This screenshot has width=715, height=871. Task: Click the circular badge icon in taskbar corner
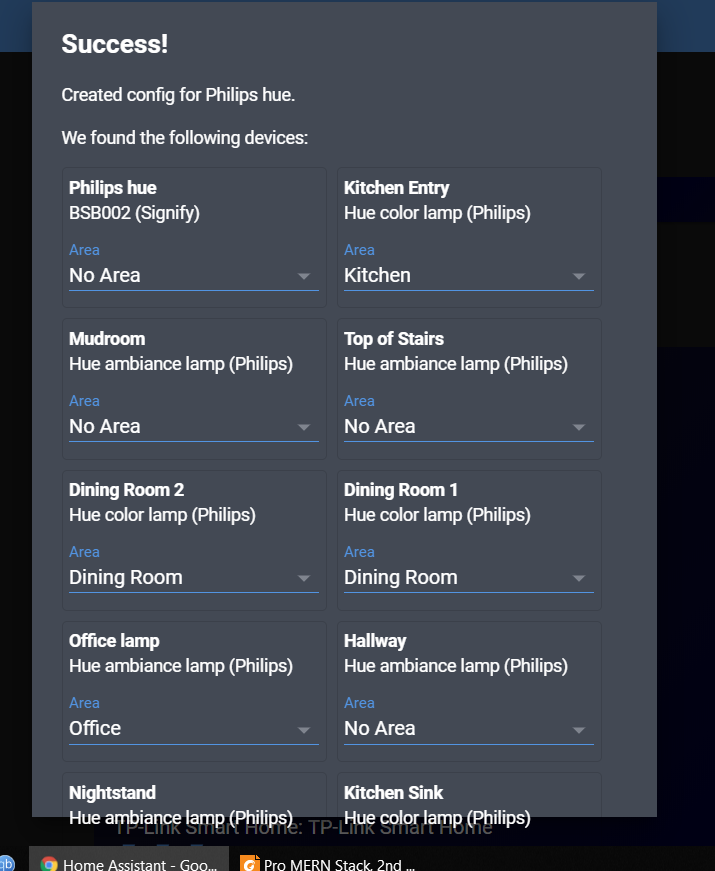(8, 862)
